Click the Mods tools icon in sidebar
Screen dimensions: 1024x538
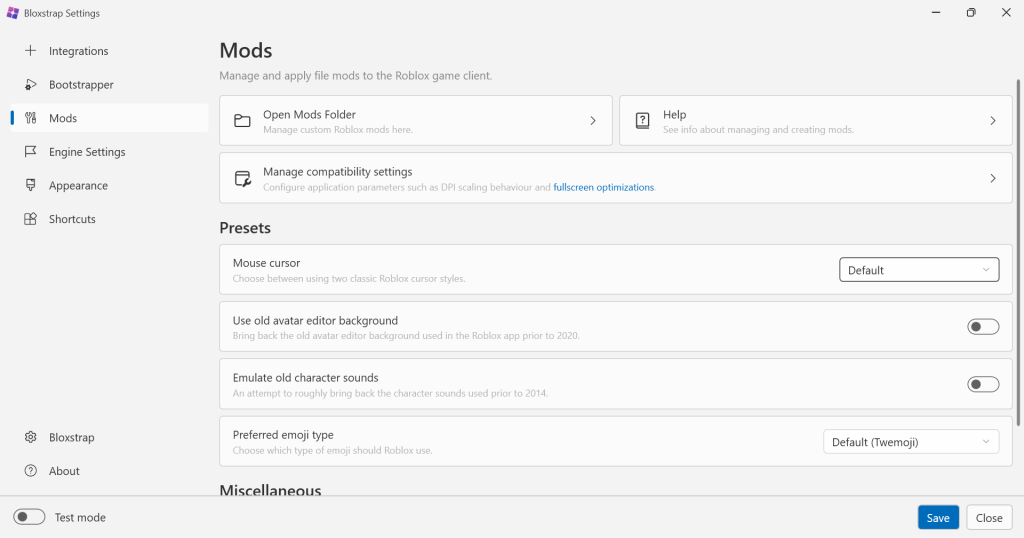pos(30,118)
